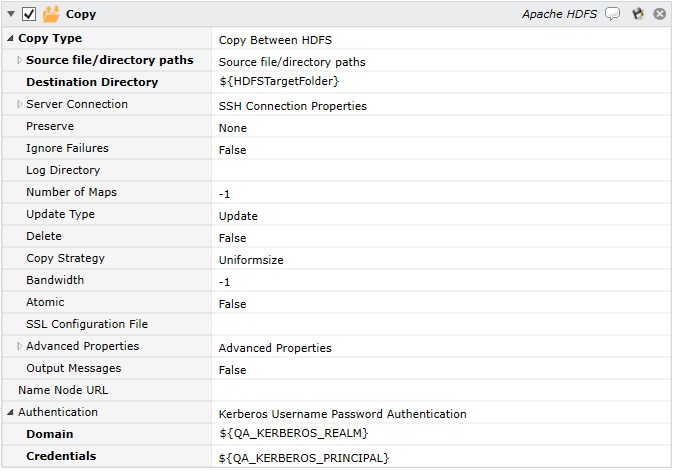This screenshot has width=674, height=471.
Task: Toggle the Atomic False value
Action: point(440,304)
